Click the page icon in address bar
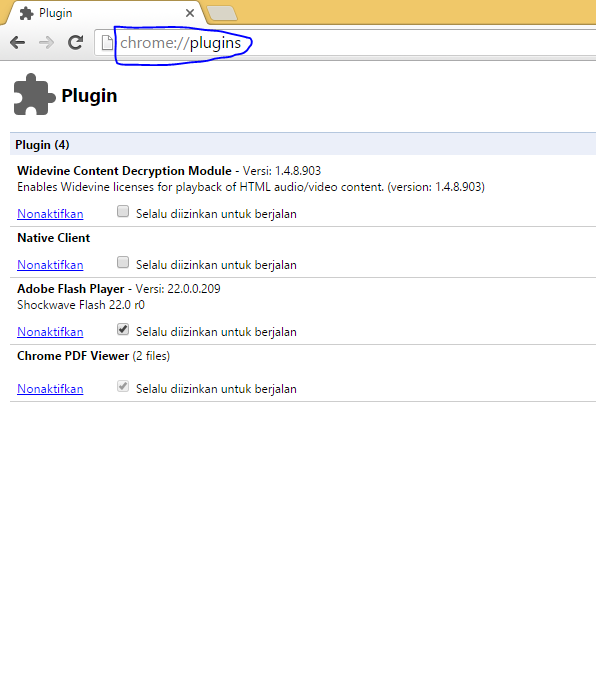This screenshot has width=596, height=674. pyautogui.click(x=107, y=43)
